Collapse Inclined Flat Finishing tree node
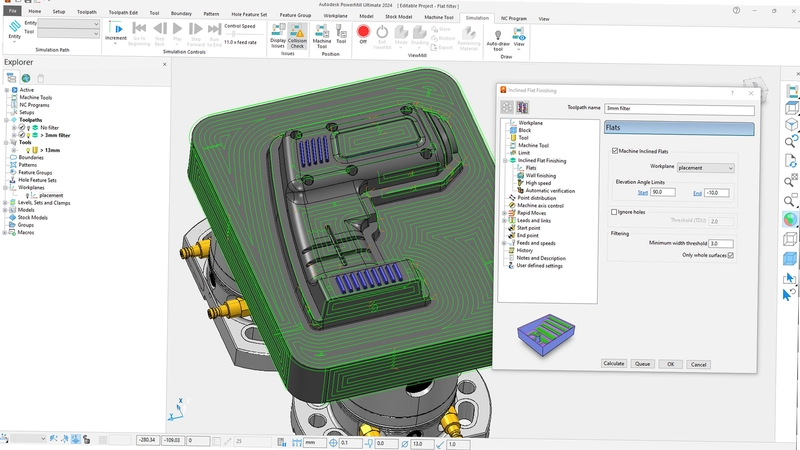Viewport: 800px width, 450px height. click(x=505, y=161)
